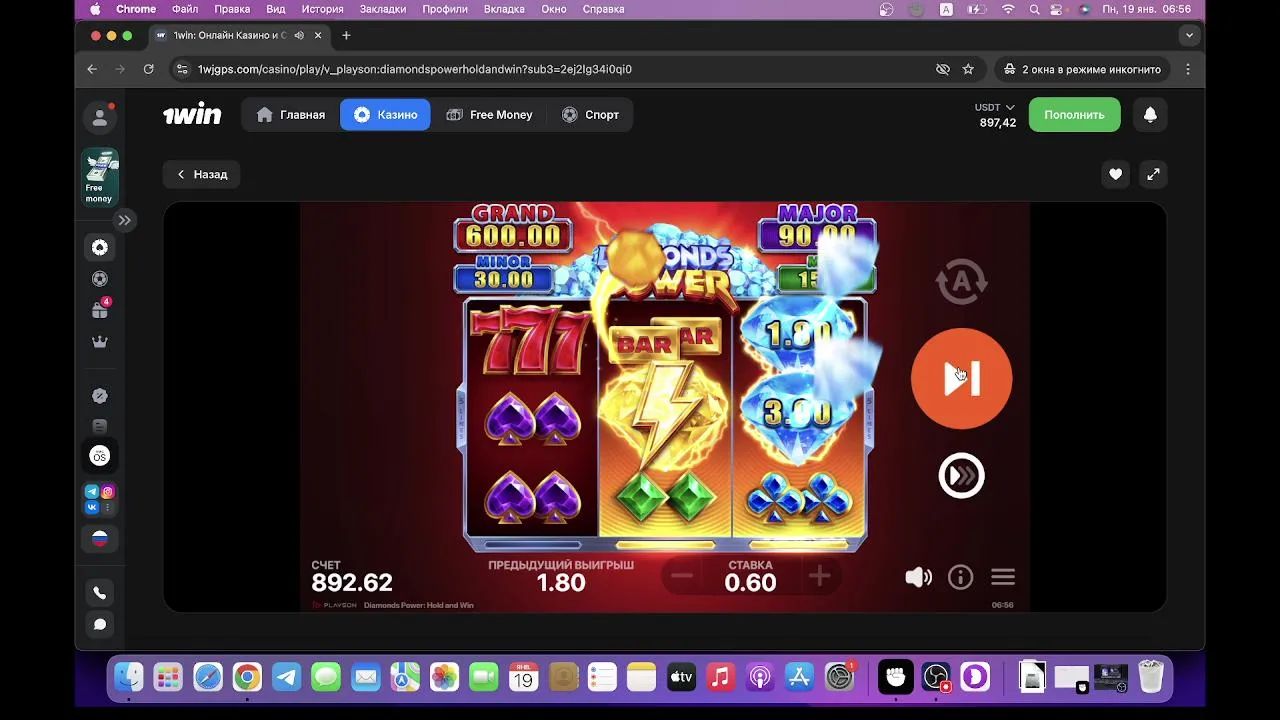Screen dimensions: 1280x720
Task: Open the Спорт tab
Action: click(590, 115)
